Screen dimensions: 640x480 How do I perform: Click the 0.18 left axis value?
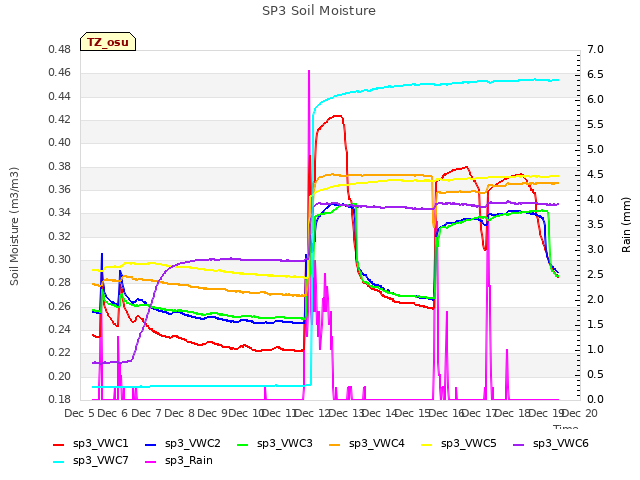tap(60, 399)
